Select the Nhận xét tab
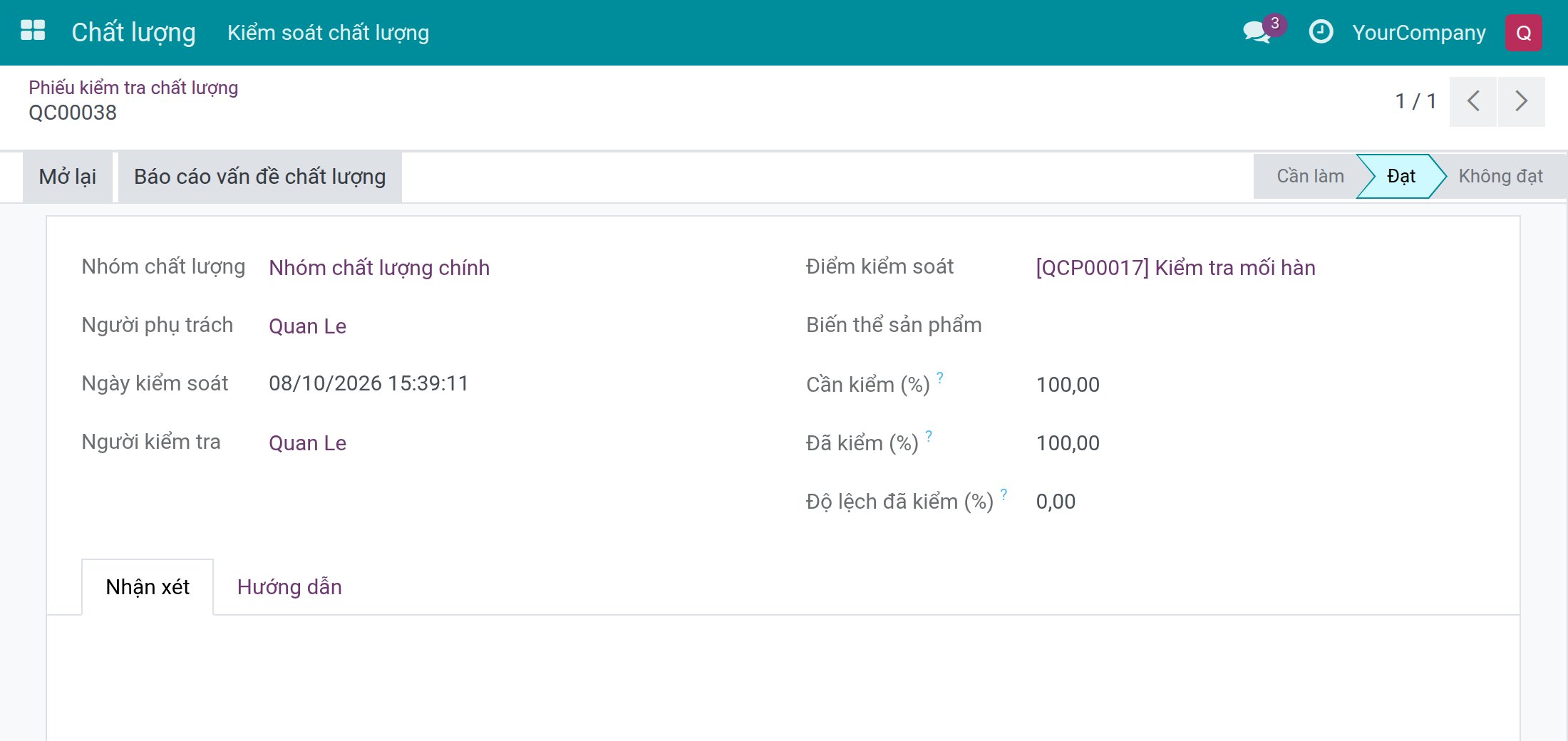 pos(148,587)
